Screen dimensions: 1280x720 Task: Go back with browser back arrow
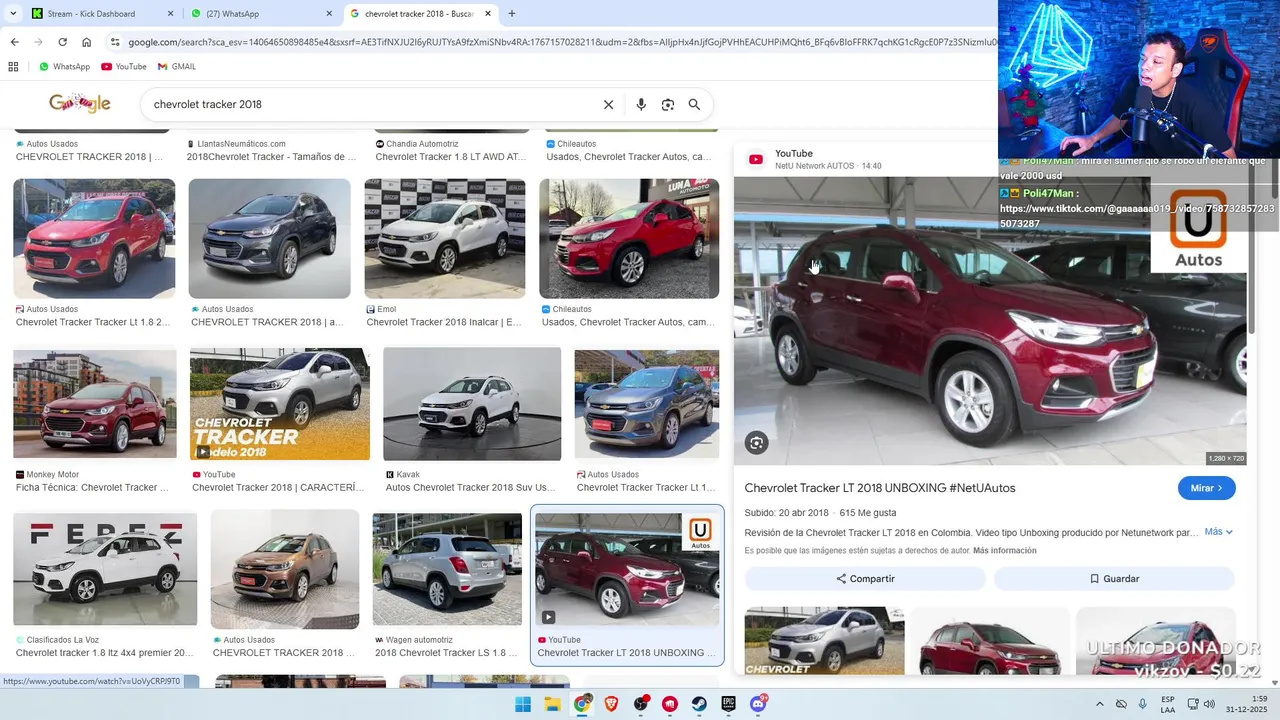tap(14, 42)
